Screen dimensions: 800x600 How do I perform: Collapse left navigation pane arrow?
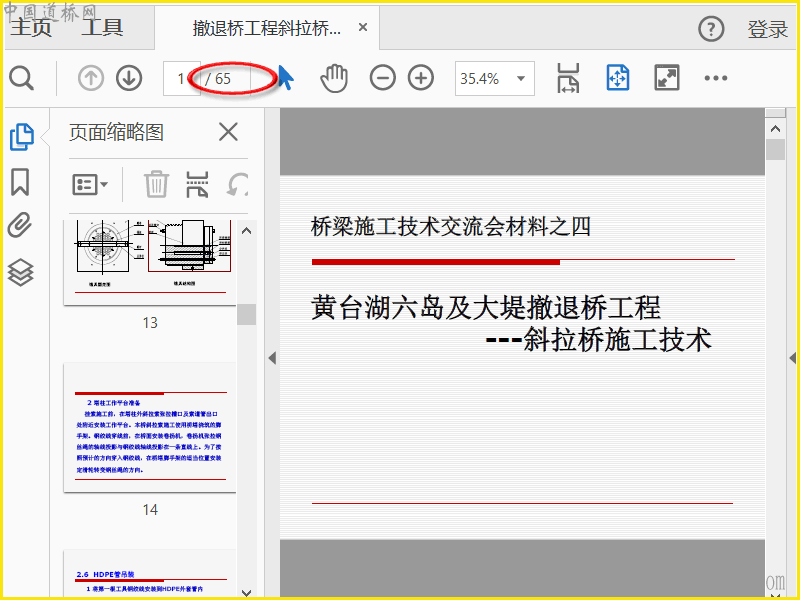[272, 358]
